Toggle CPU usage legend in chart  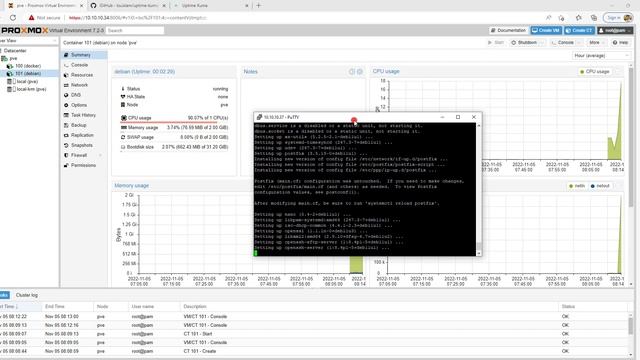pos(594,71)
